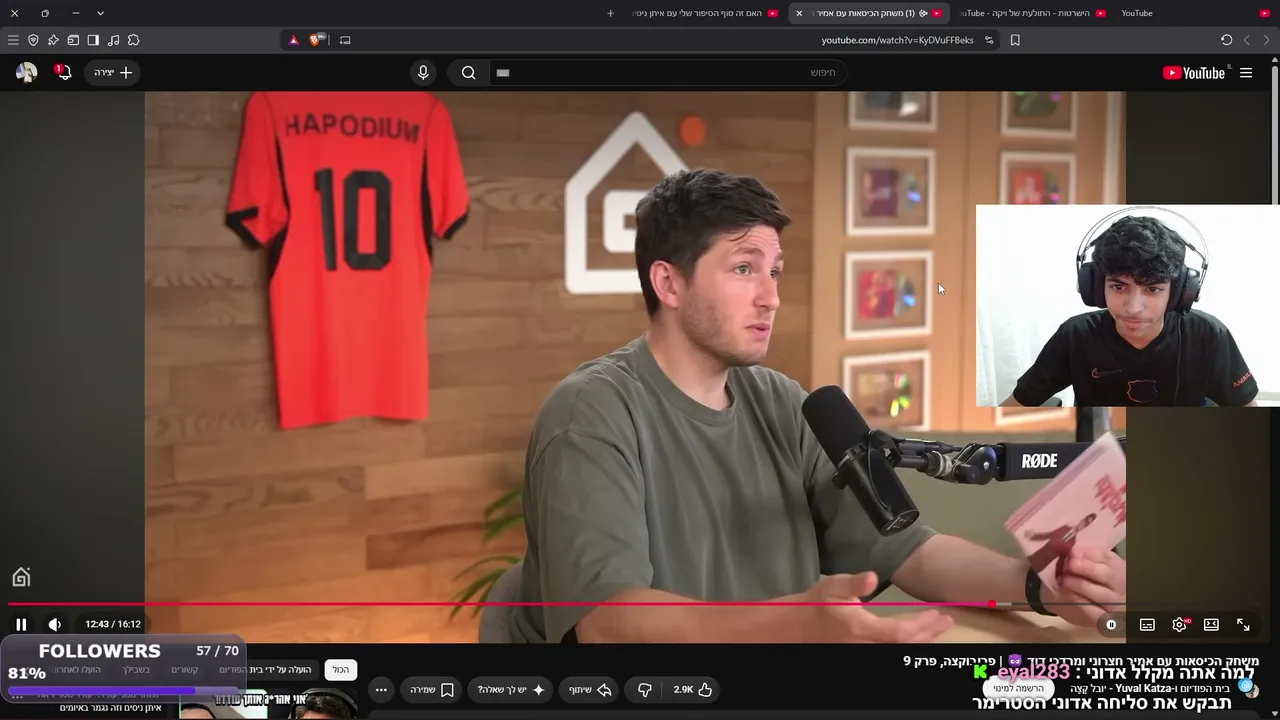Open the Brave Shields lion icon
Image resolution: width=1280 pixels, height=720 pixels.
317,40
